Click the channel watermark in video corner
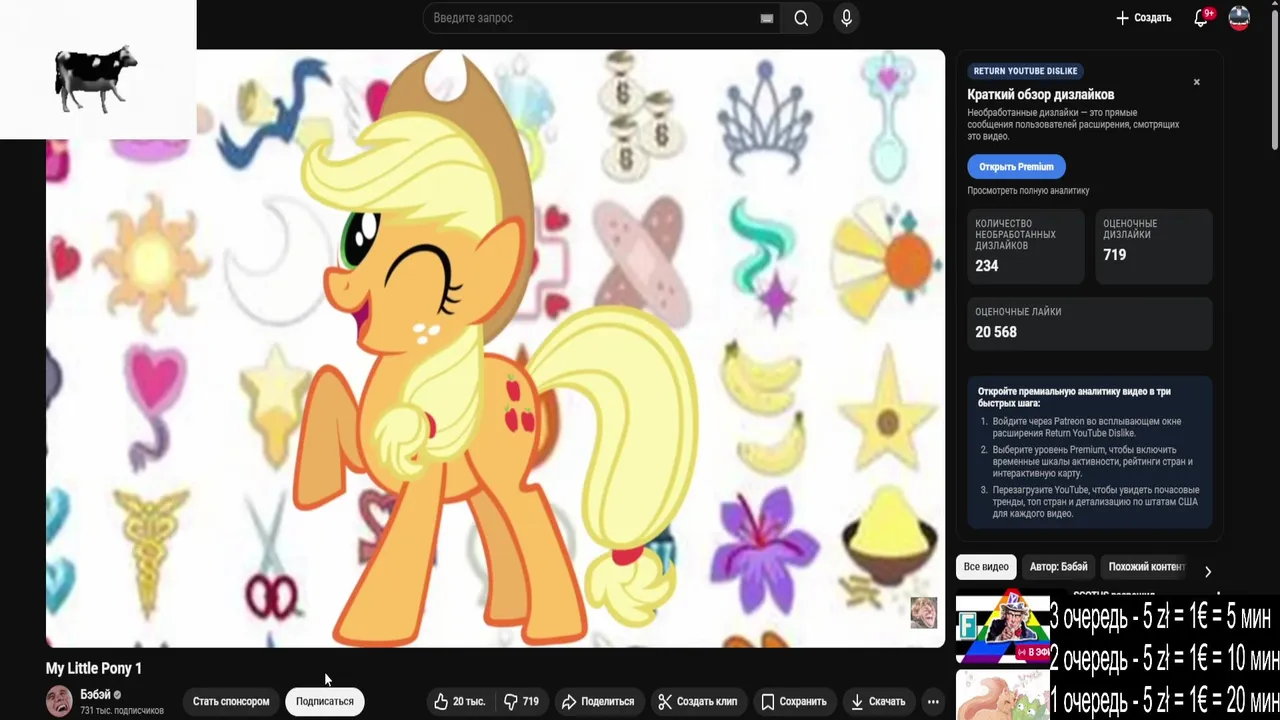Image resolution: width=1280 pixels, height=720 pixels. click(x=924, y=612)
